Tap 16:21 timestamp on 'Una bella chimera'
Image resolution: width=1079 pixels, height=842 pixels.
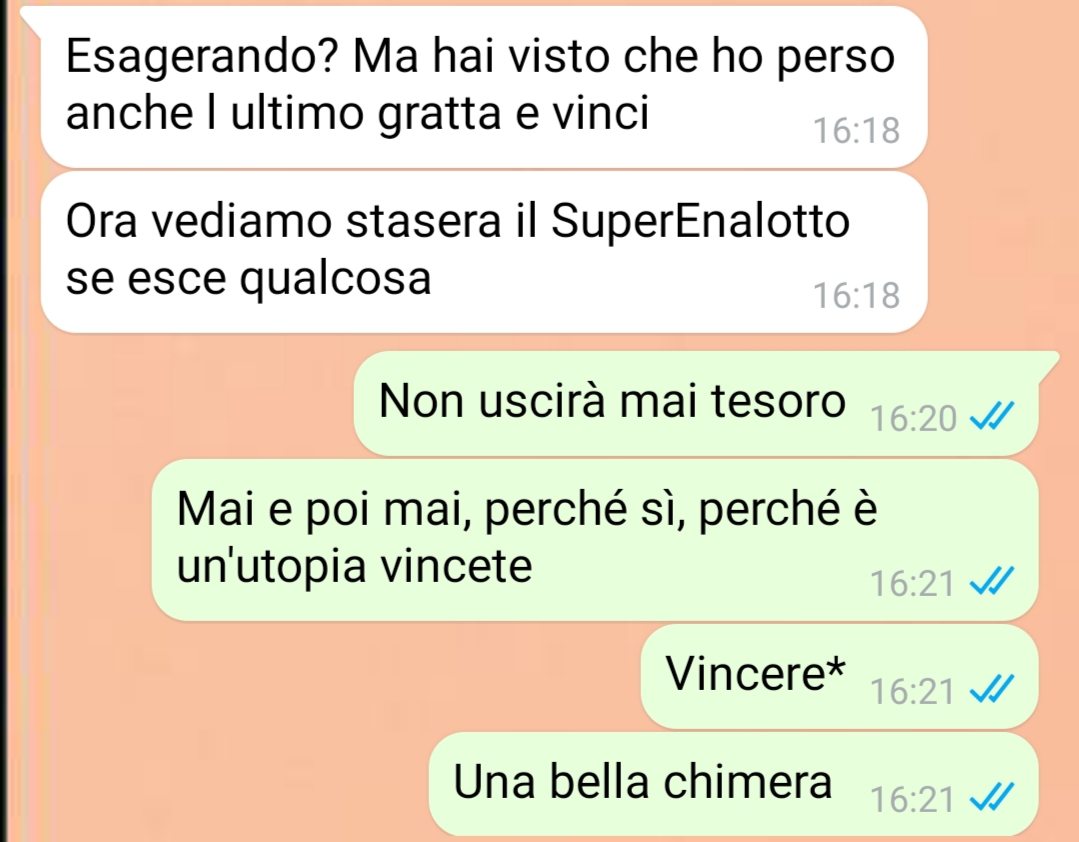click(912, 799)
